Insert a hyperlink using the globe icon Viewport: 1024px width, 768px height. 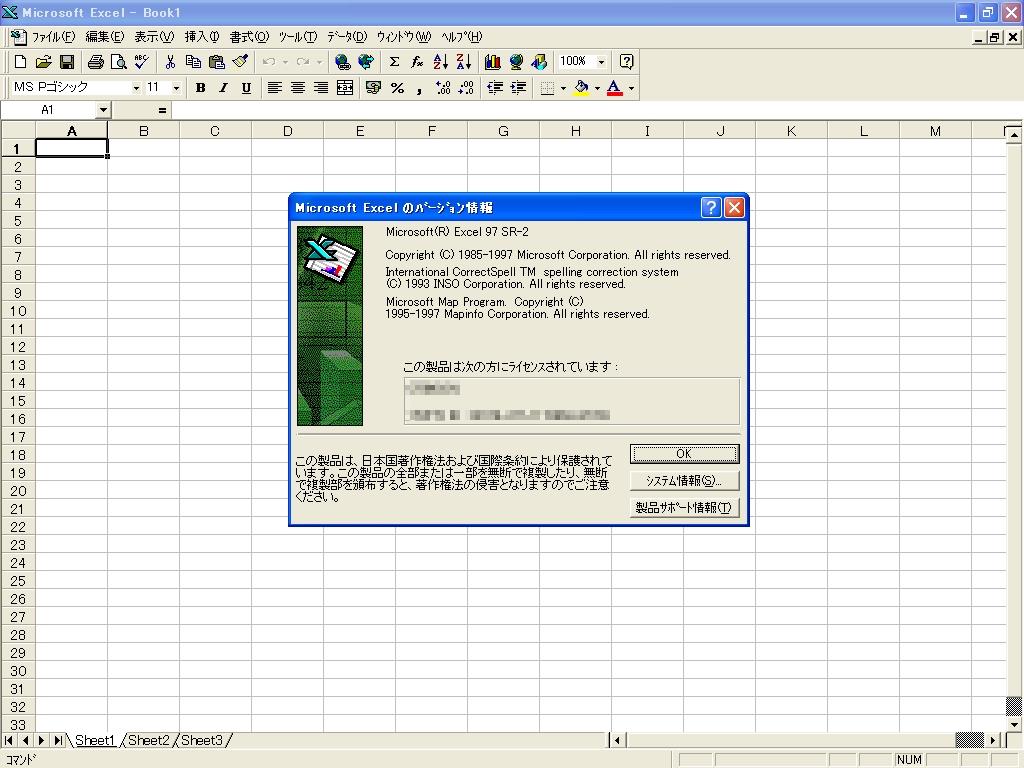point(342,62)
